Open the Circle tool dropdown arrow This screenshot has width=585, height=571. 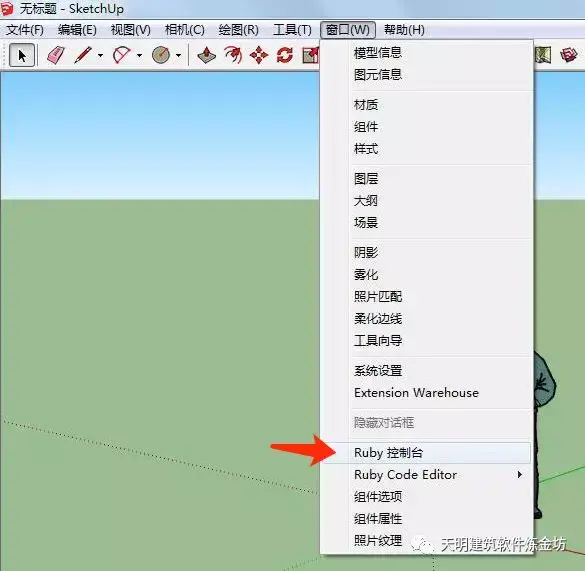click(178, 55)
